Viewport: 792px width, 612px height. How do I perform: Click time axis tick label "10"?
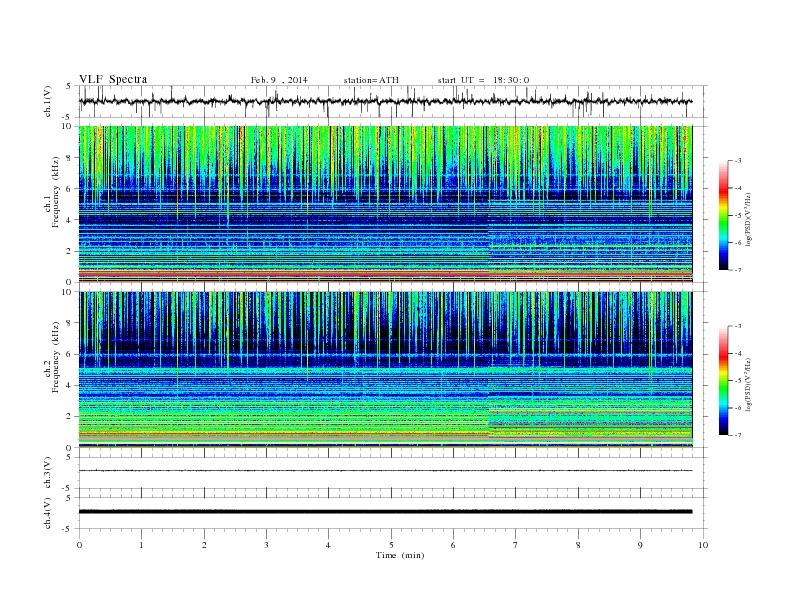pyautogui.click(x=703, y=545)
